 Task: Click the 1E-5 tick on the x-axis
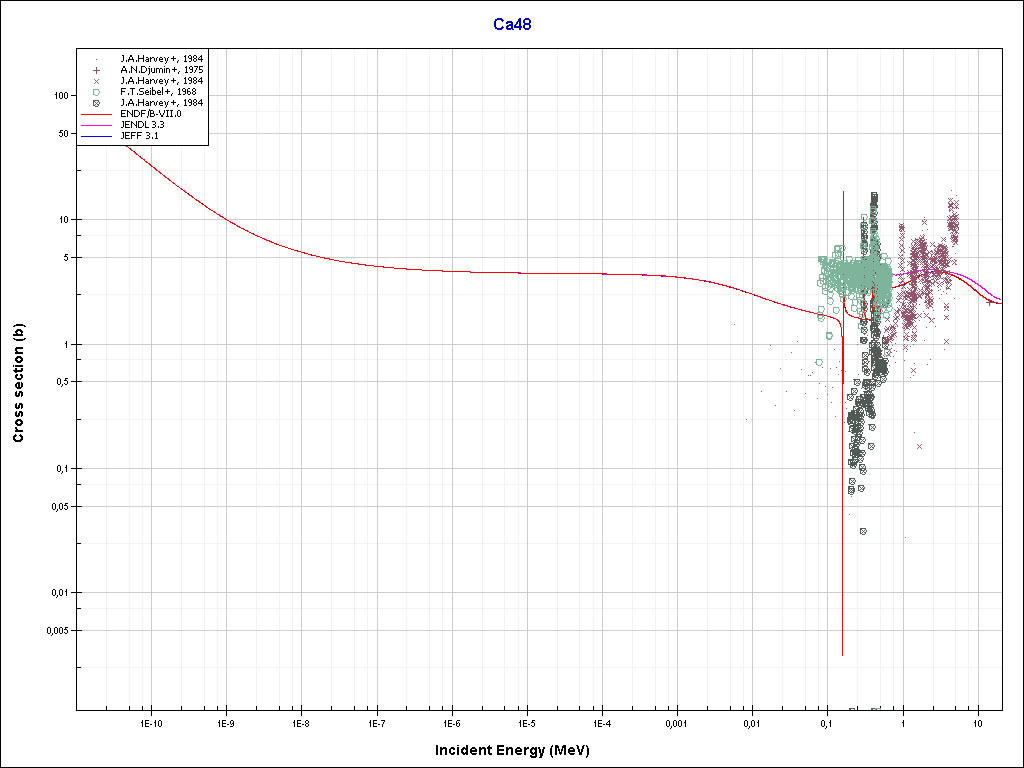[x=526, y=722]
